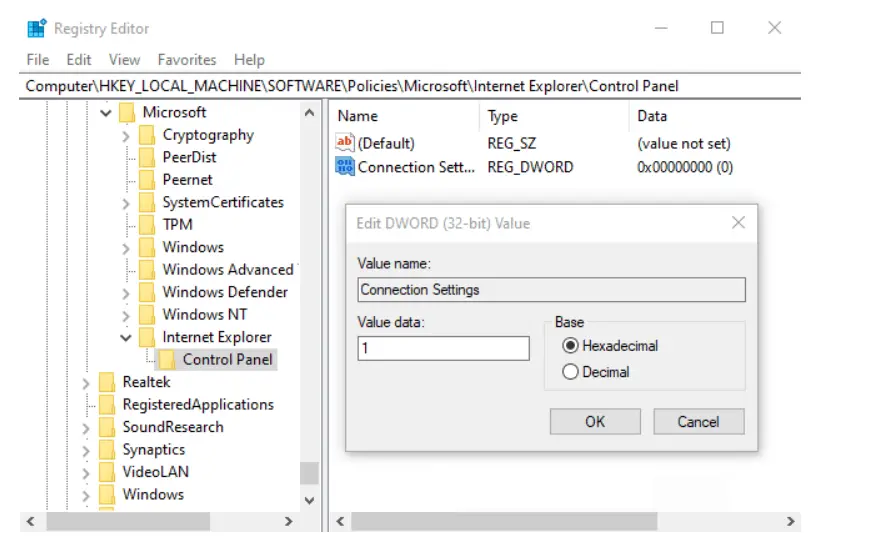Click the Windows Defender folder icon

147,292
